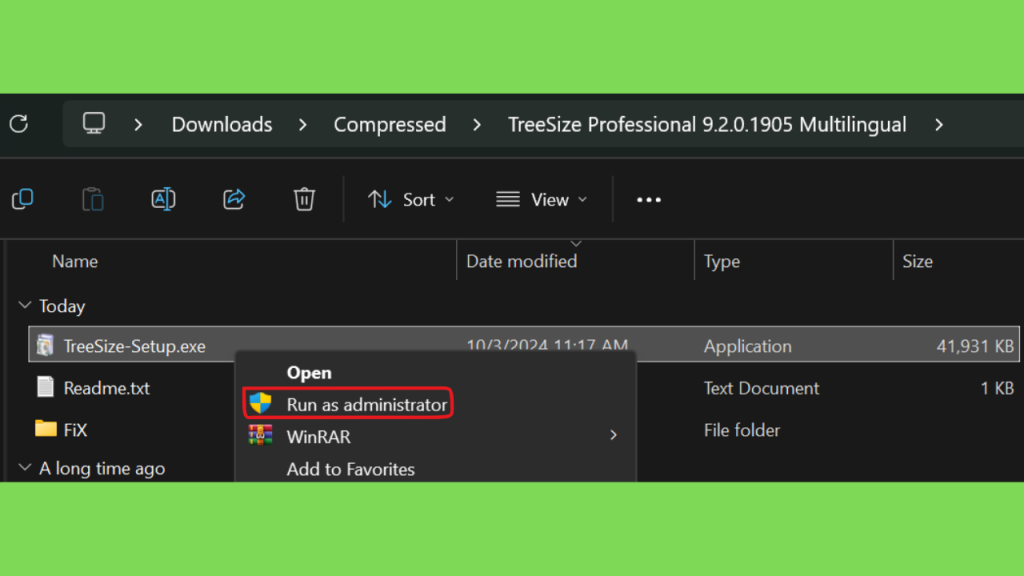The image size is (1024, 576).
Task: Click the Rename icon in toolbar
Action: 163,199
